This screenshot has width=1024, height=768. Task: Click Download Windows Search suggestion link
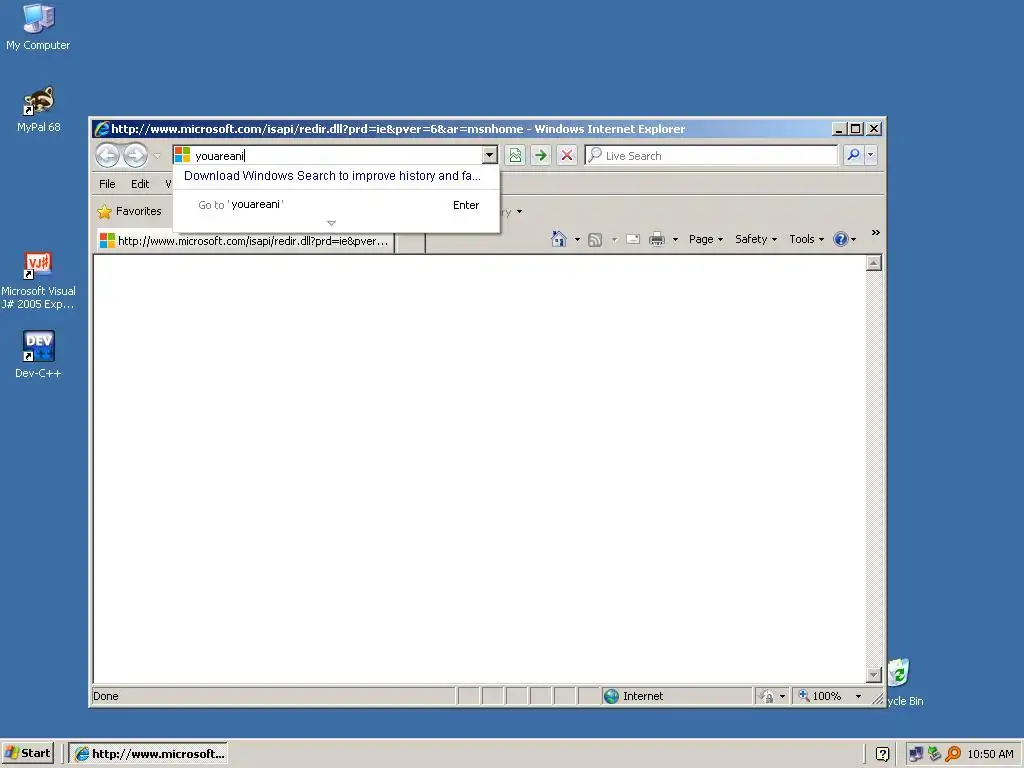coord(332,176)
